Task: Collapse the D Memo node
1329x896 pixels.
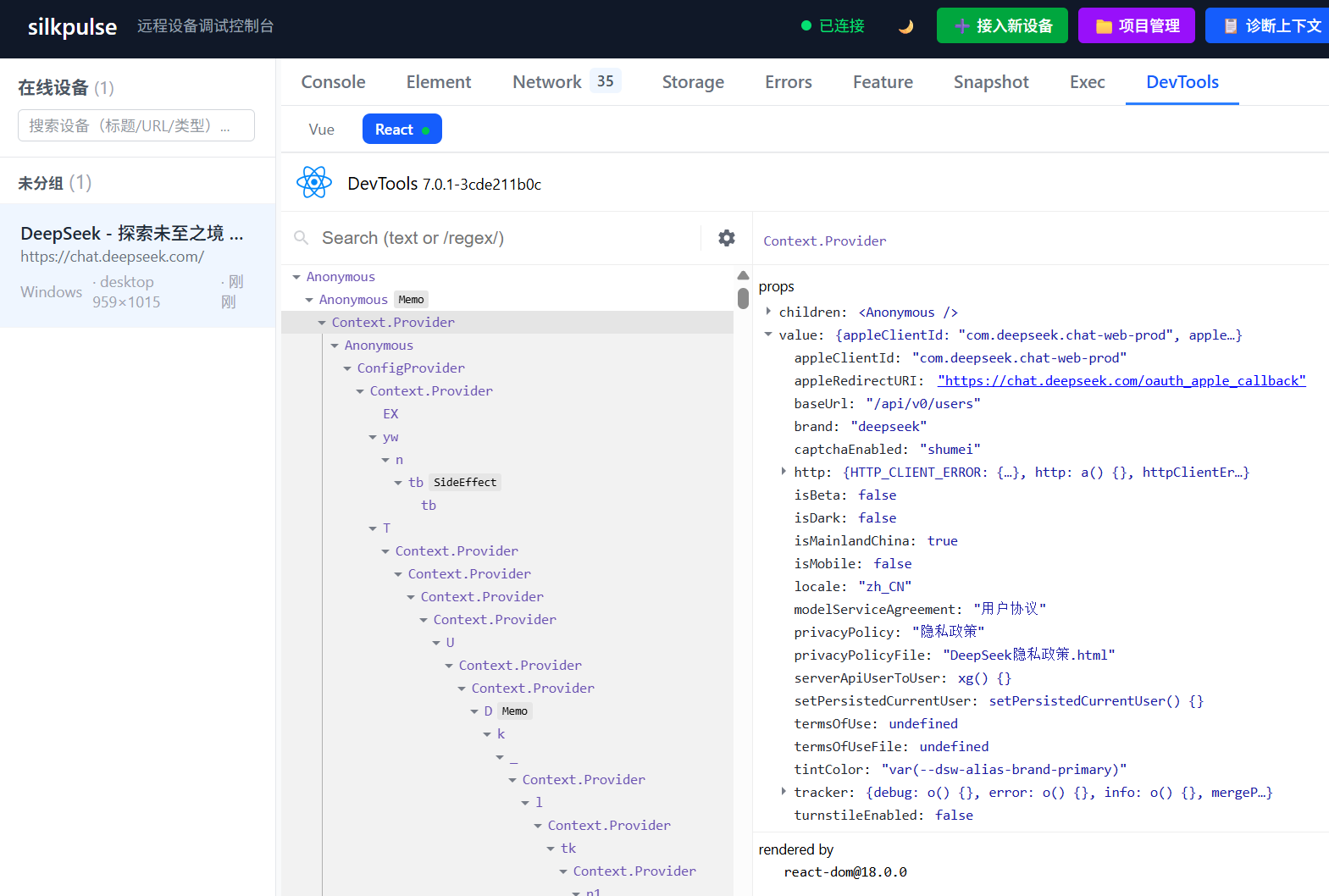Action: click(x=474, y=711)
